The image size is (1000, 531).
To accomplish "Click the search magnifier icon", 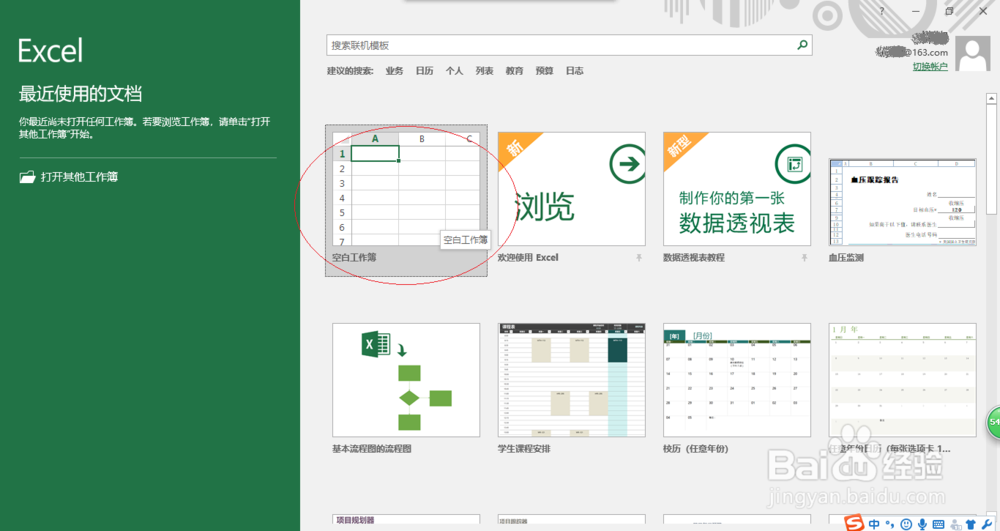I will (x=802, y=45).
